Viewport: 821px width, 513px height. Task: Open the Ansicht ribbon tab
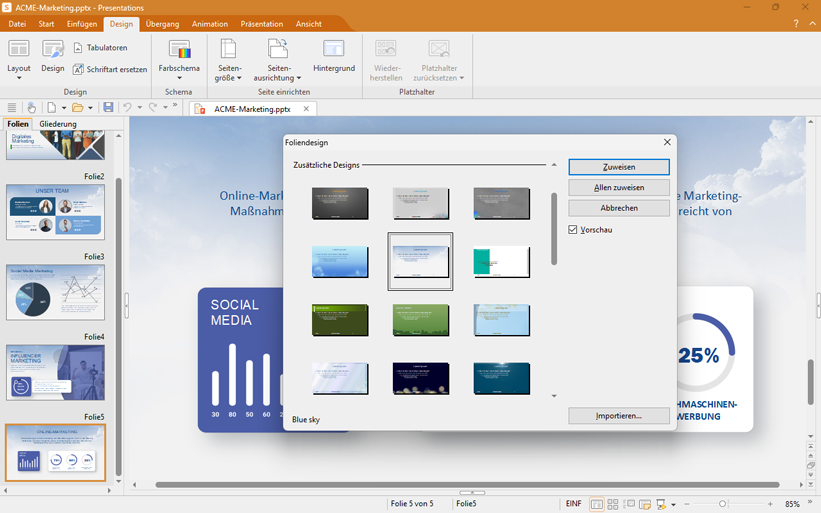tap(308, 24)
